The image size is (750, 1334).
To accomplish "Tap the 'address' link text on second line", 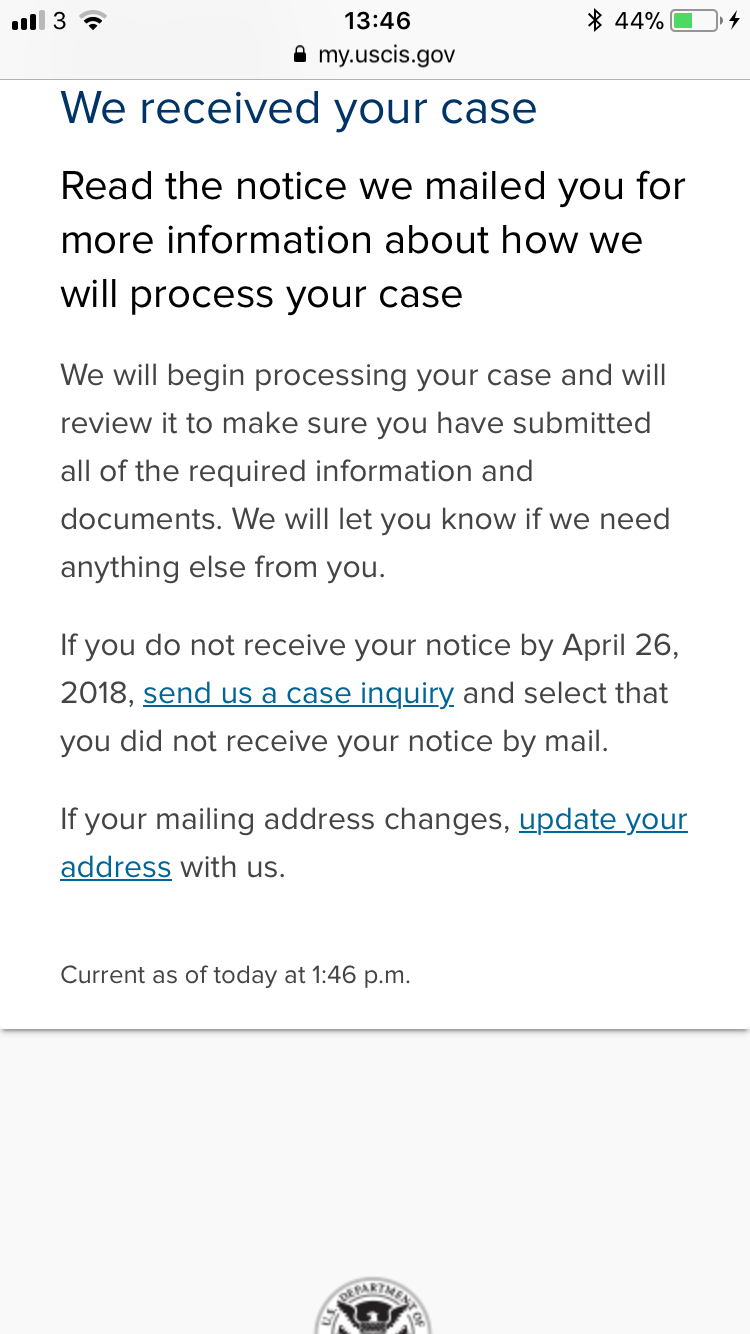I will [x=116, y=867].
